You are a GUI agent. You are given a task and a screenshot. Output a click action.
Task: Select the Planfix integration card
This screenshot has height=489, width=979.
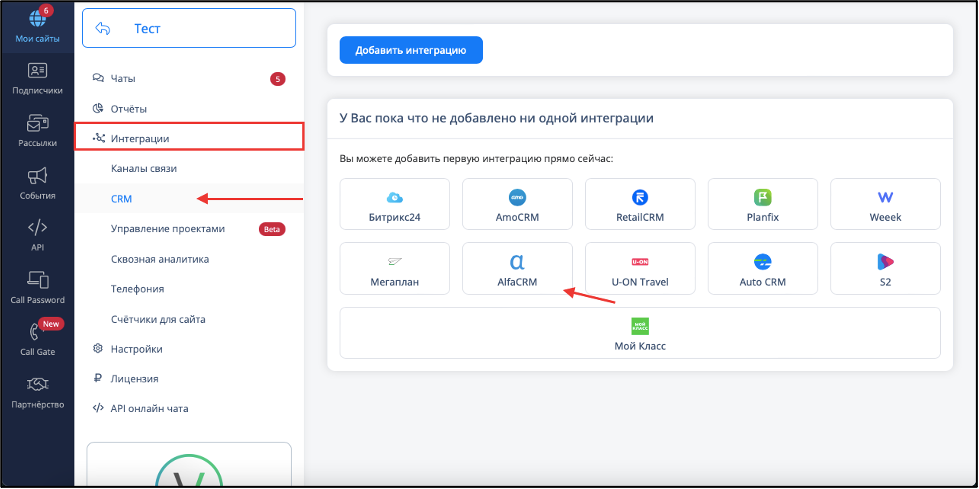(x=762, y=204)
